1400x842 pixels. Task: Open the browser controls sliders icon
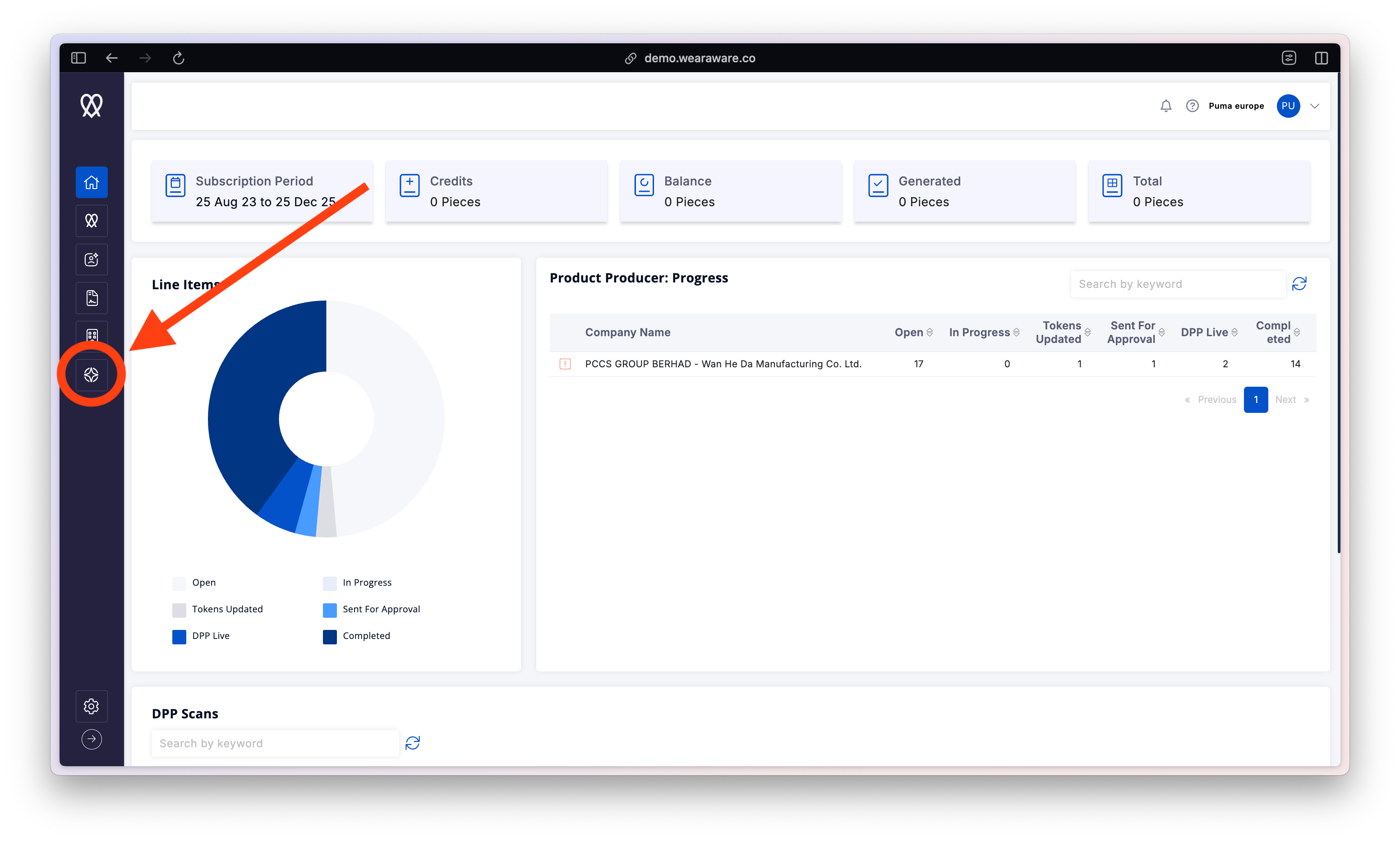click(1288, 58)
